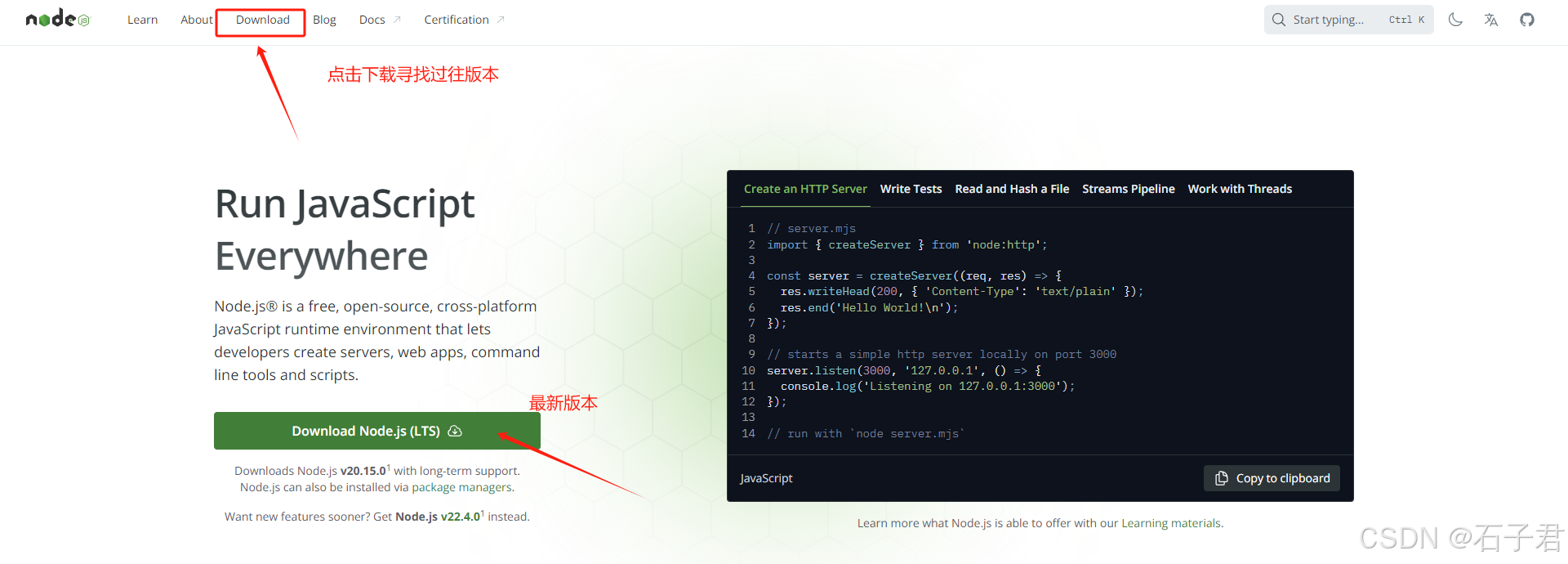Click the JavaScript language label
Screen dimensions: 1568x564
(766, 478)
